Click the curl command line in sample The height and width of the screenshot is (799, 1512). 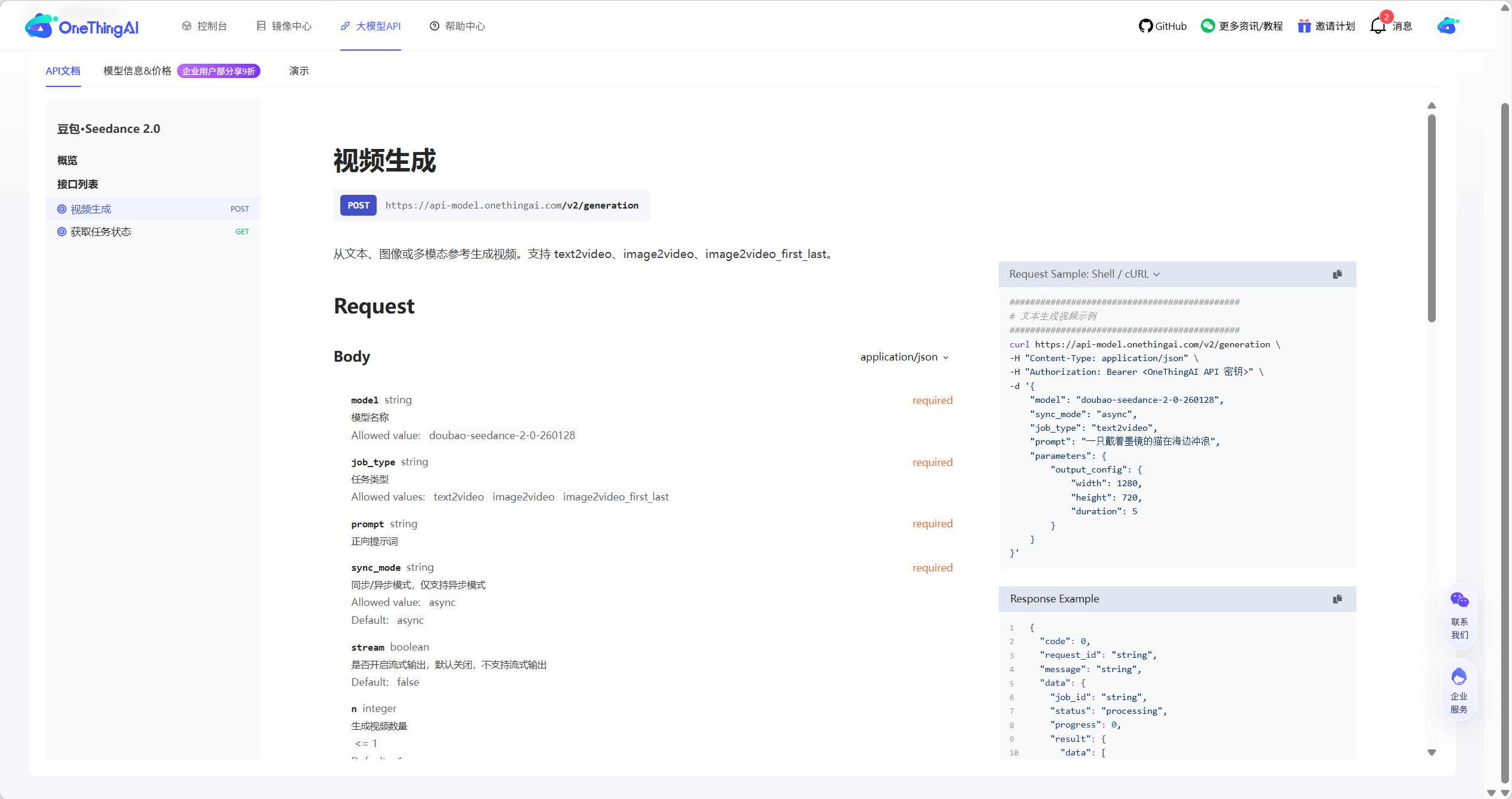tap(1144, 344)
